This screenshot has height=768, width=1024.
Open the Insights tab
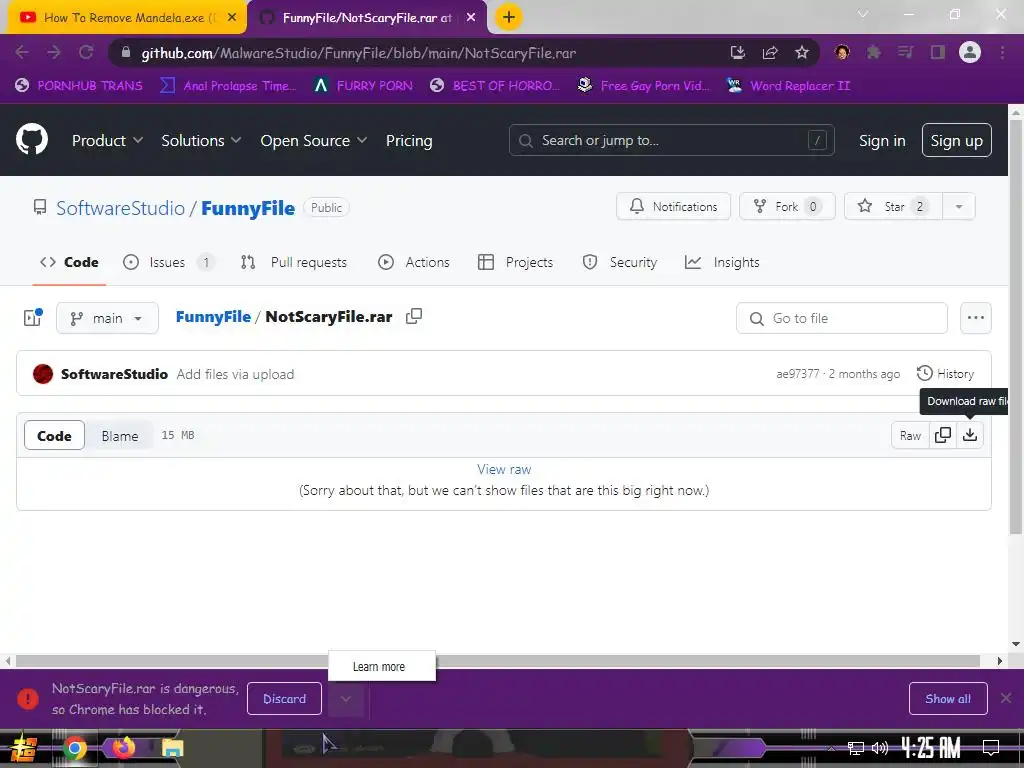722,262
